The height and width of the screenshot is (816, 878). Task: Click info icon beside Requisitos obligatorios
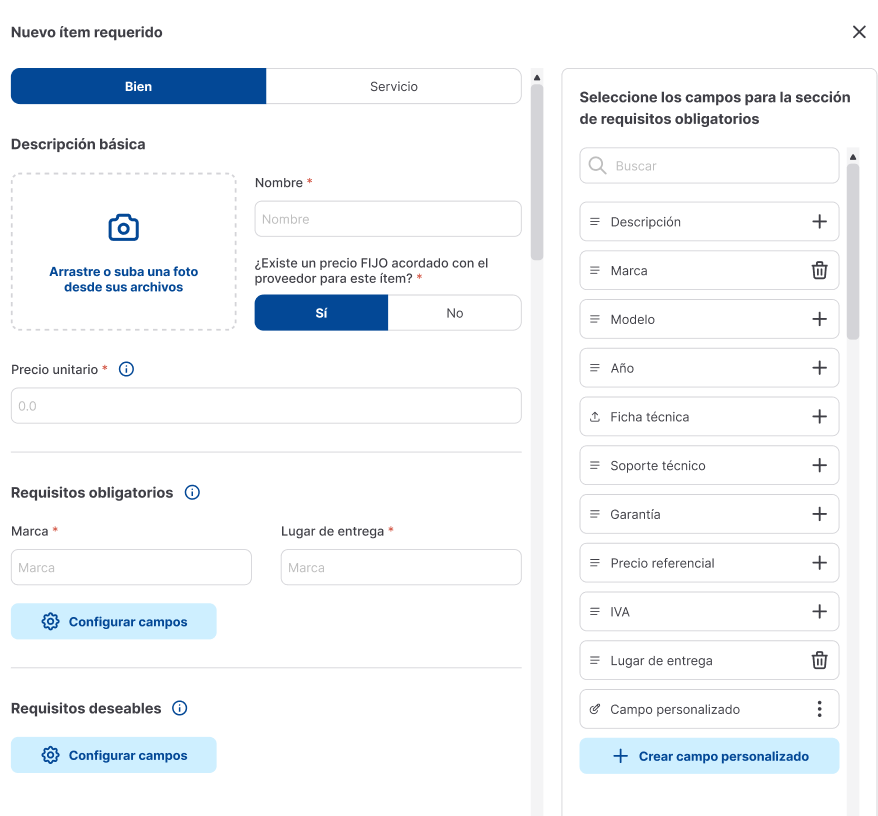point(192,492)
